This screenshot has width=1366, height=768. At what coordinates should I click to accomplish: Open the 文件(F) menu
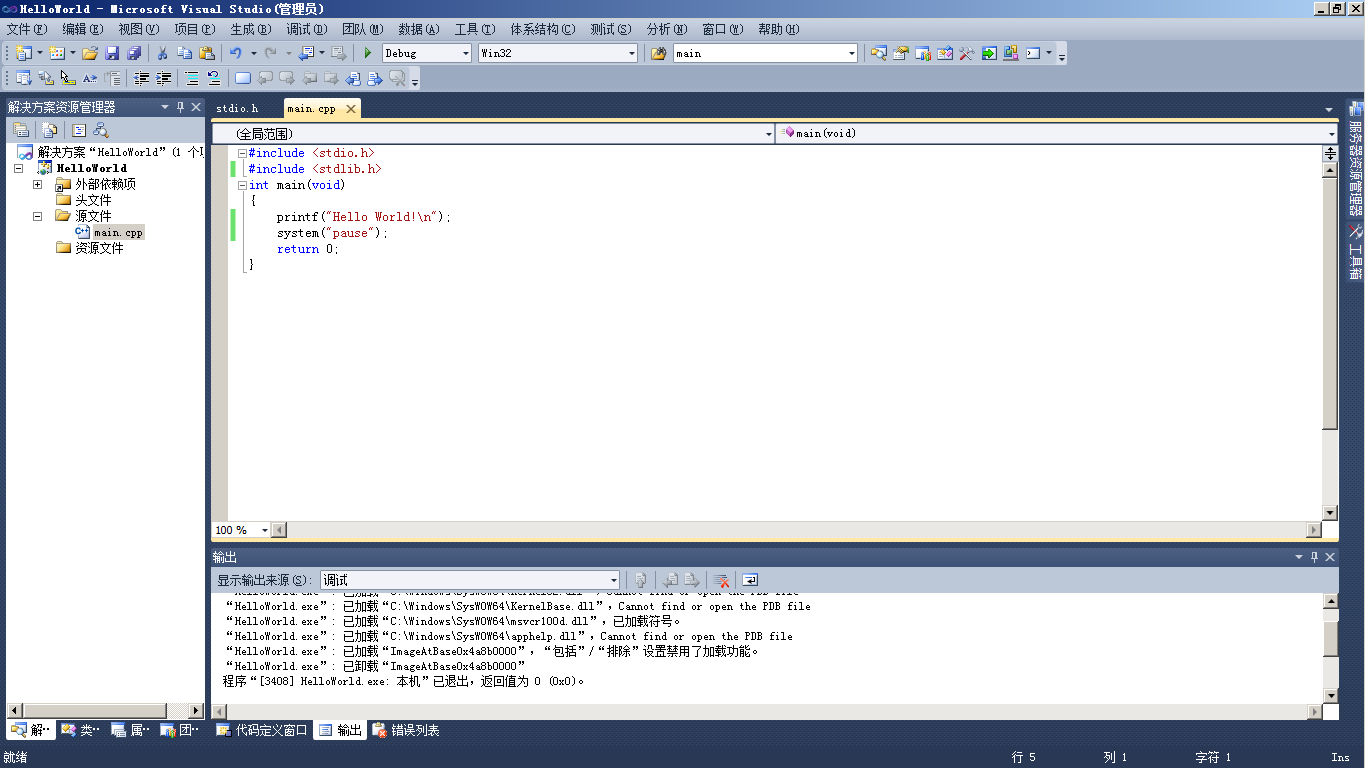pyautogui.click(x=27, y=29)
